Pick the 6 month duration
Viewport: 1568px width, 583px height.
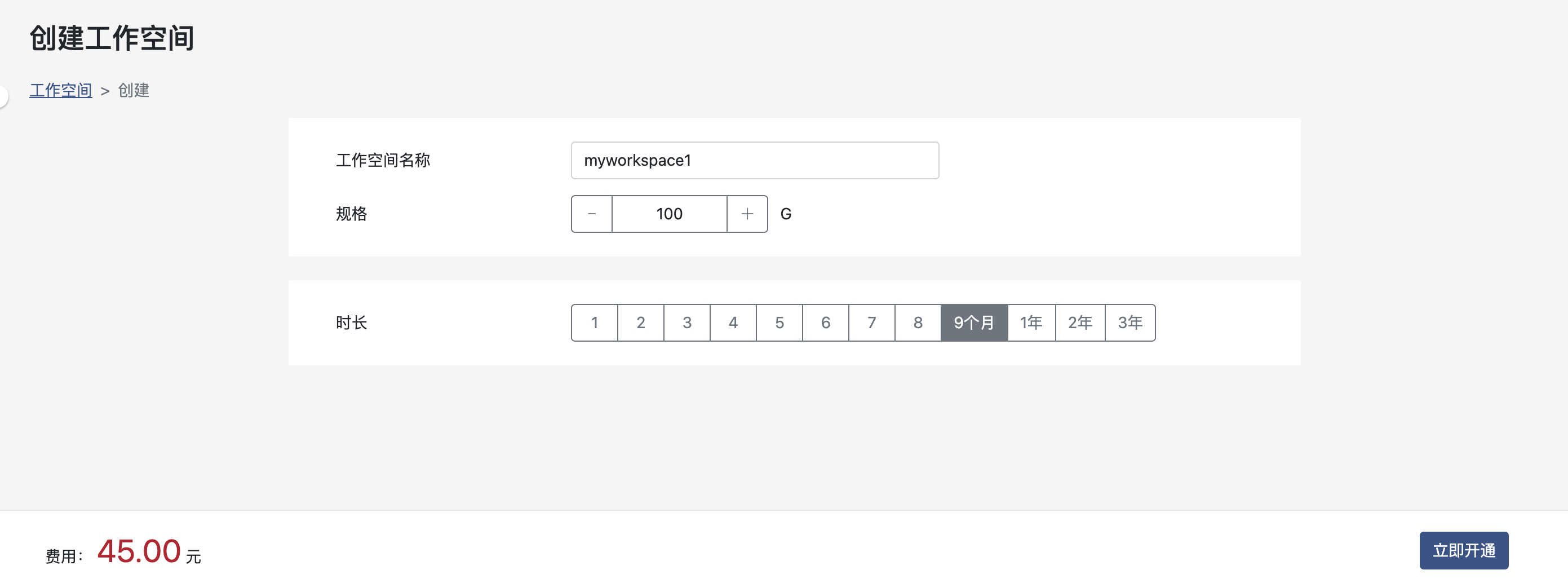coord(825,323)
